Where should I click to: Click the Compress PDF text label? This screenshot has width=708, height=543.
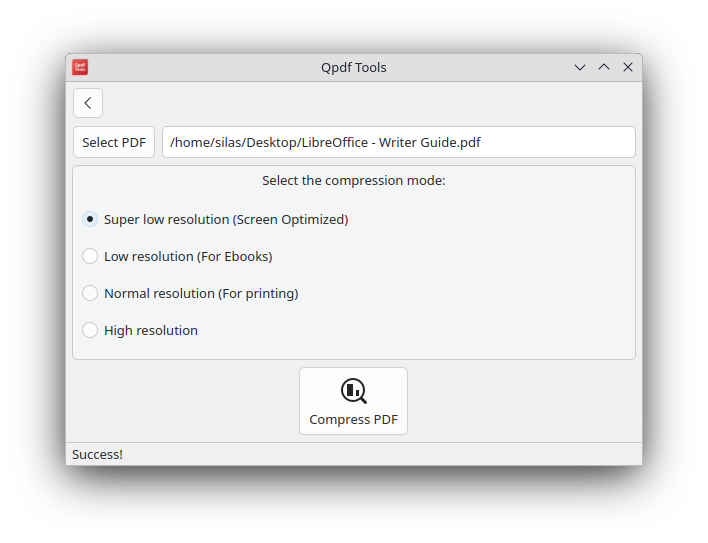353,420
